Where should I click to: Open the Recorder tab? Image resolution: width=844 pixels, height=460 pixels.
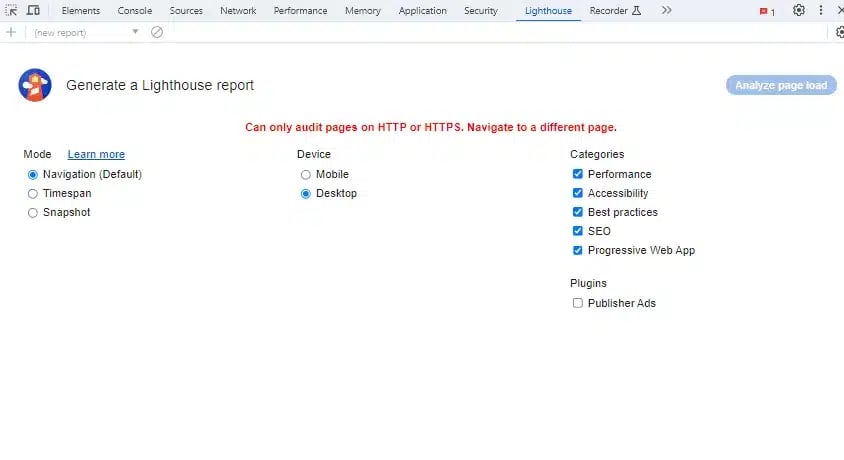pos(615,11)
